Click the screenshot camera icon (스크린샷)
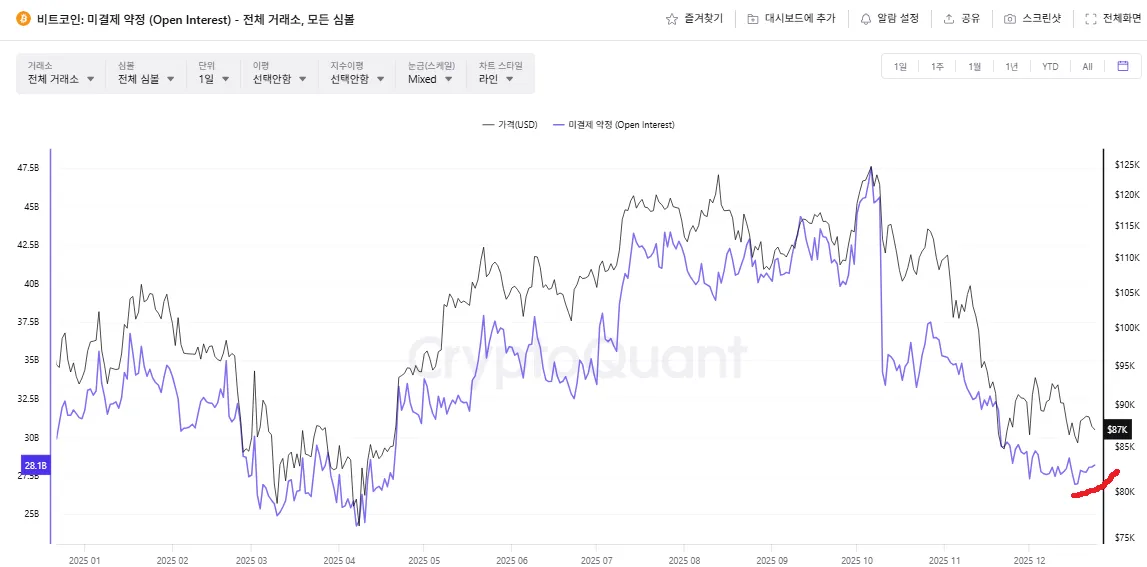This screenshot has width=1147, height=567. (1010, 19)
